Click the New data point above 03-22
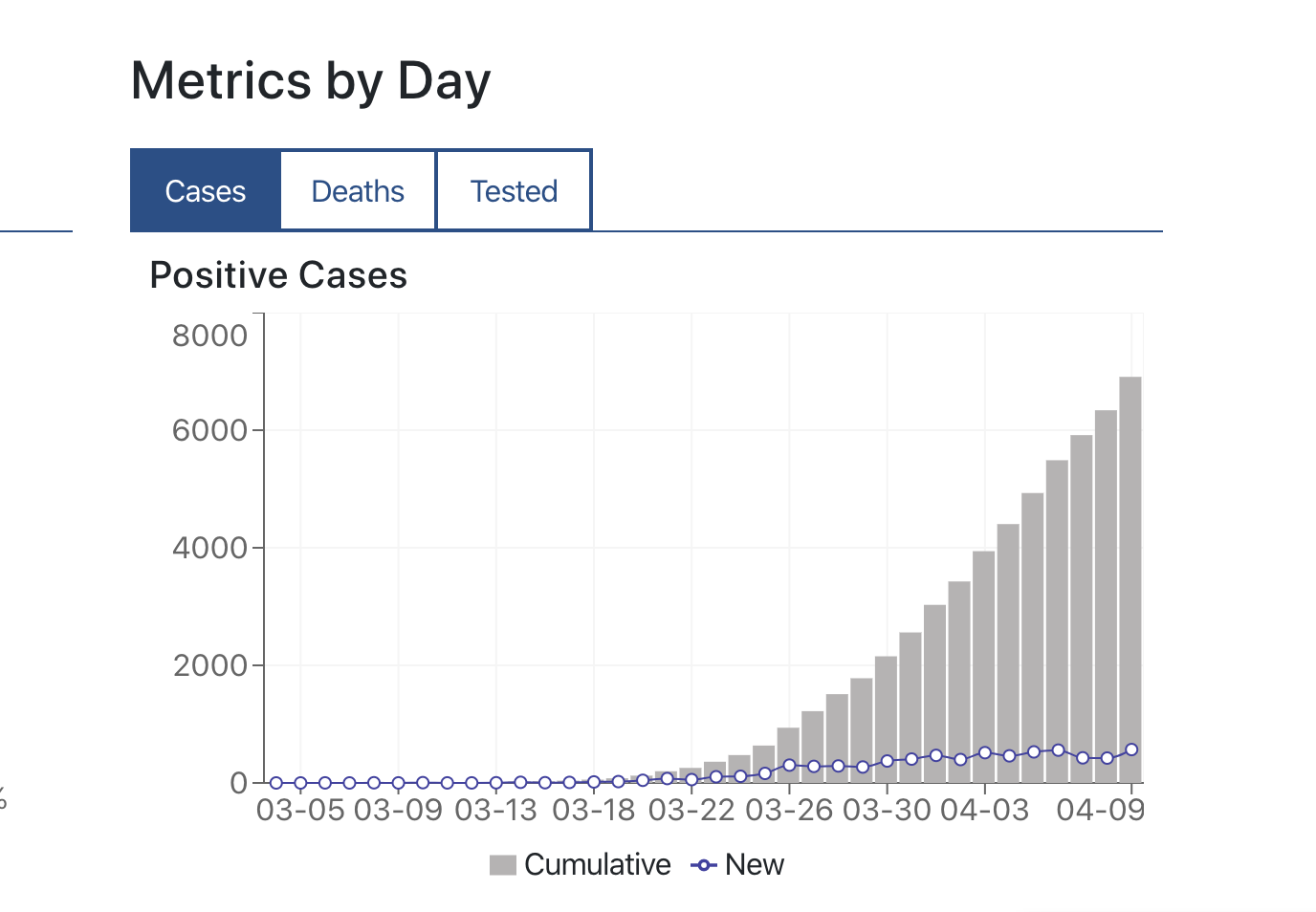 (x=691, y=779)
